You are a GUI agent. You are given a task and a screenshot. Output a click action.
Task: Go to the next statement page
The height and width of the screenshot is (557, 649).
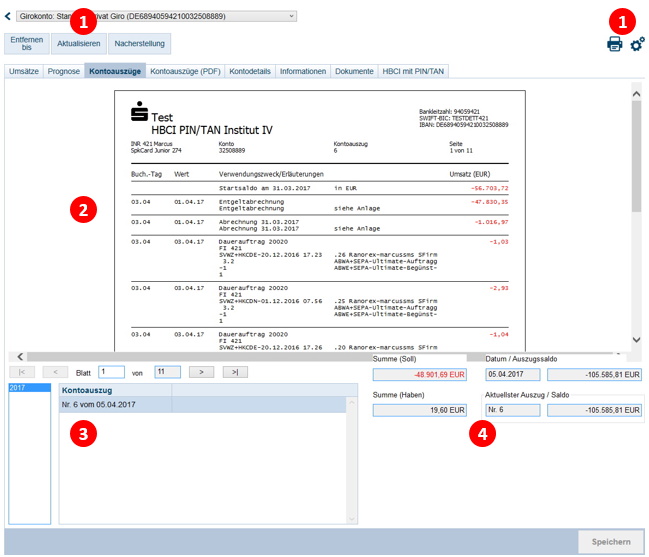202,372
